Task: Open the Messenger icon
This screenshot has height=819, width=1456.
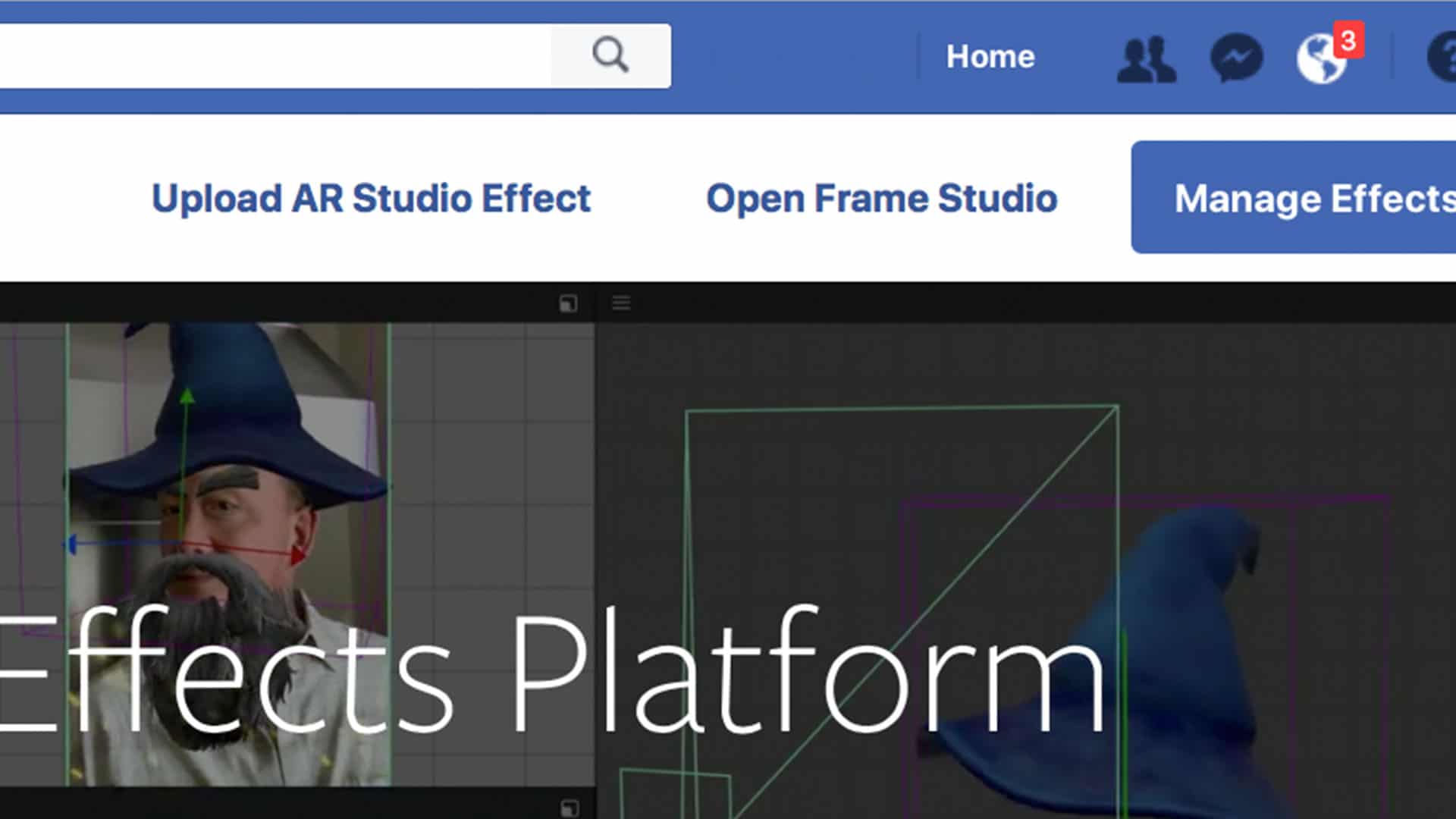Action: tap(1237, 58)
